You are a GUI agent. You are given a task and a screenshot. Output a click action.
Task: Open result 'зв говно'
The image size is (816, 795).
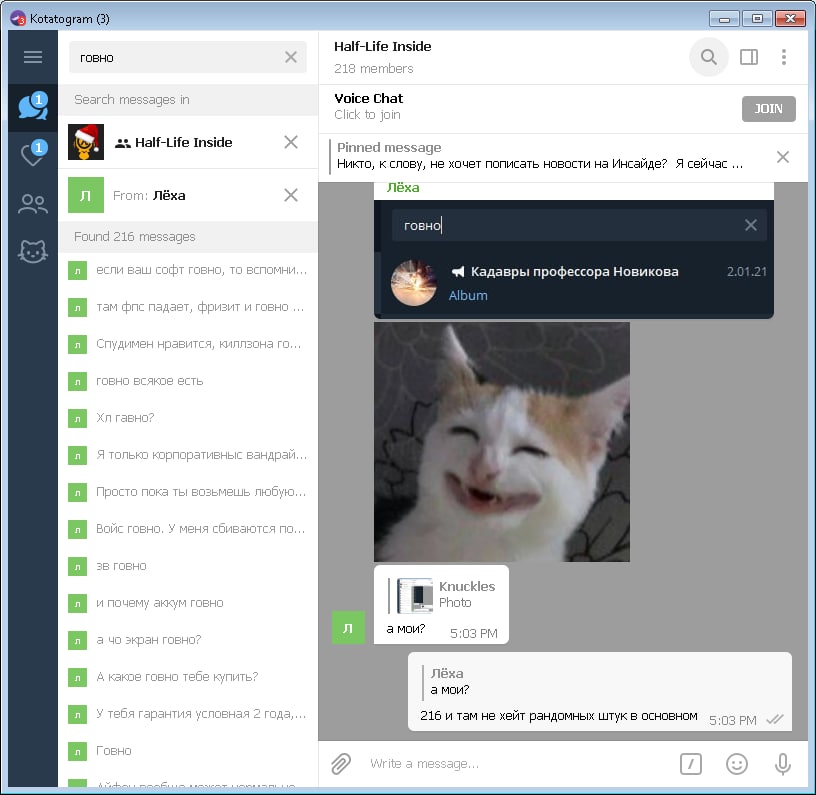pos(188,566)
